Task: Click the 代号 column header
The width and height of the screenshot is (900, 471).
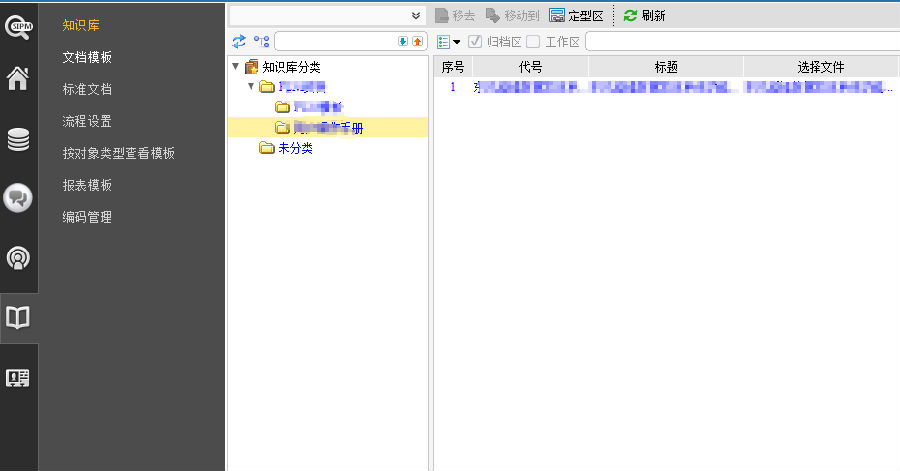Action: coord(530,67)
